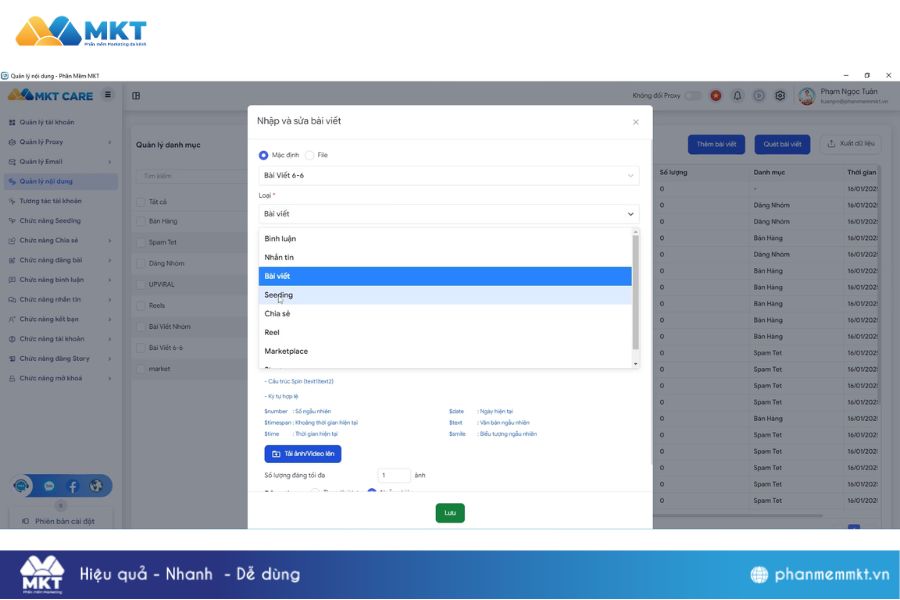The height and width of the screenshot is (600, 900).
Task: Click the Tải ảnh/Video lên button
Action: tap(302, 453)
